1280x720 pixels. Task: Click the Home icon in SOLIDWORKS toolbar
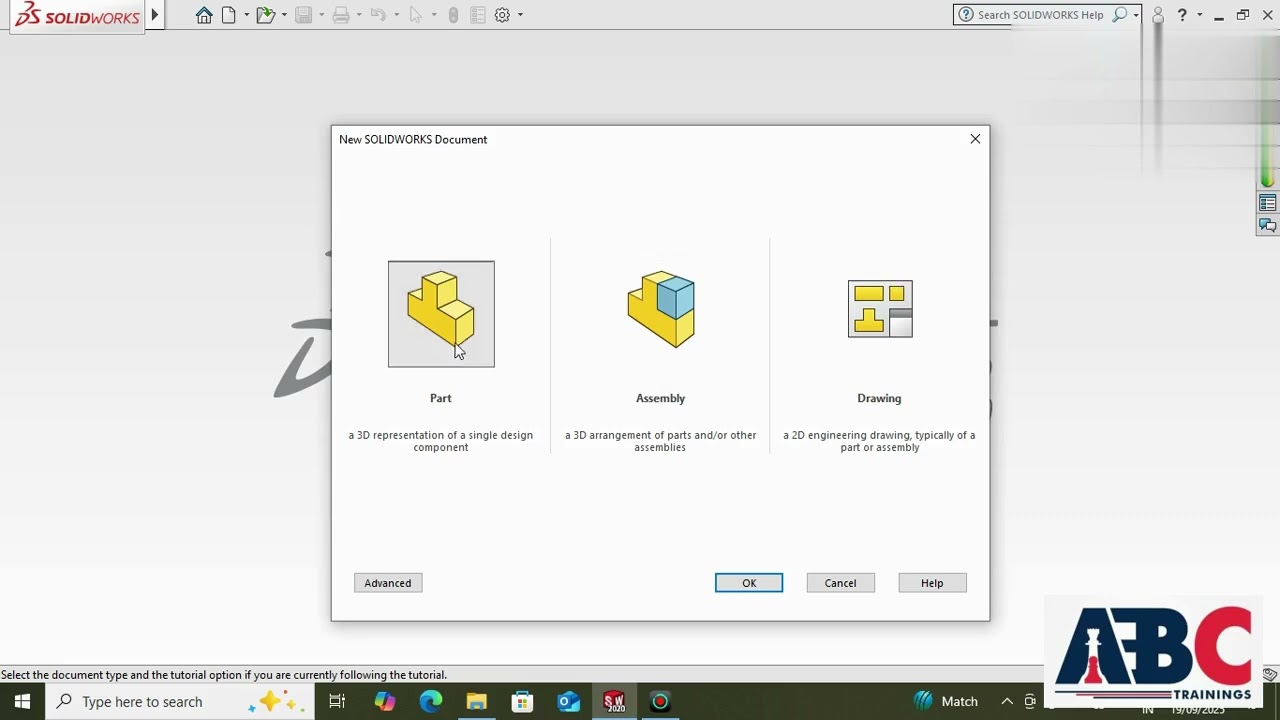[x=204, y=15]
